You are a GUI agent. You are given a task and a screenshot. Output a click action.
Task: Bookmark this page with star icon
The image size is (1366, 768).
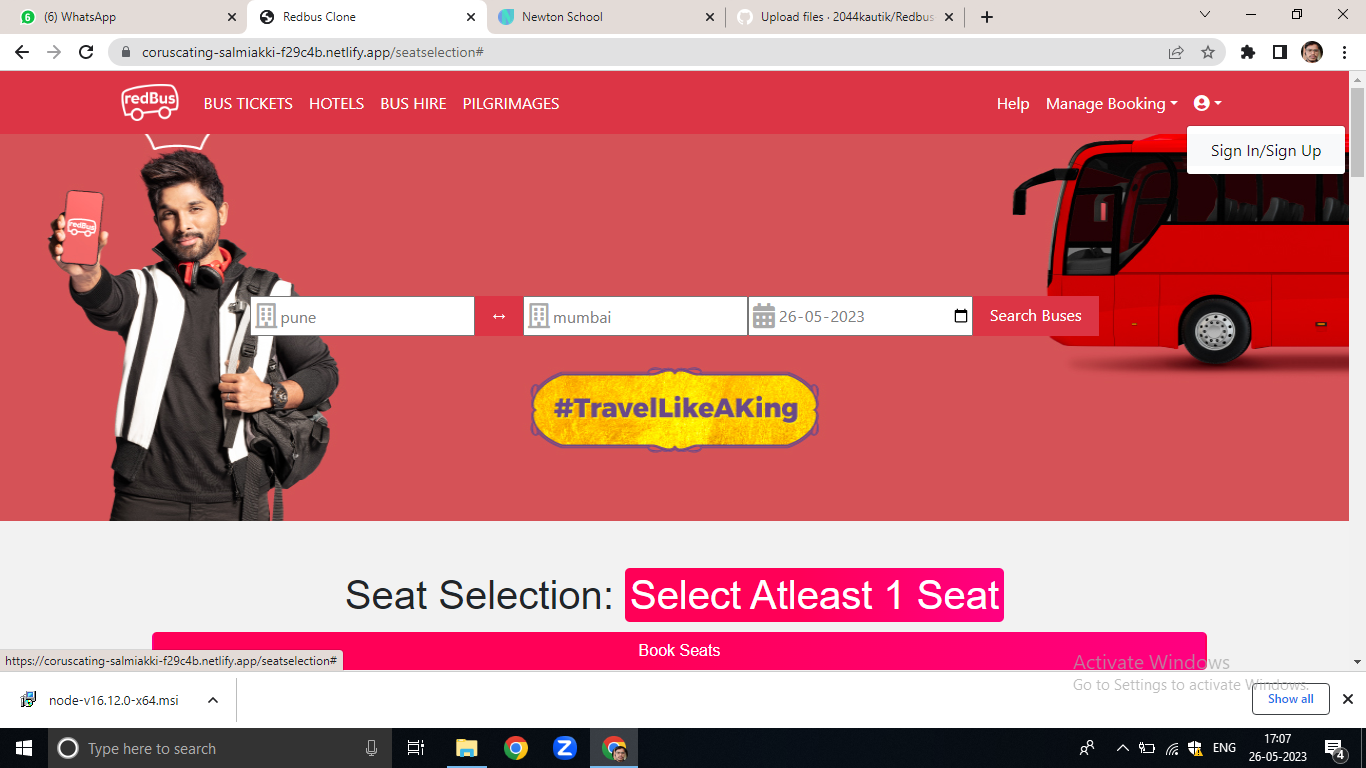coord(1208,52)
